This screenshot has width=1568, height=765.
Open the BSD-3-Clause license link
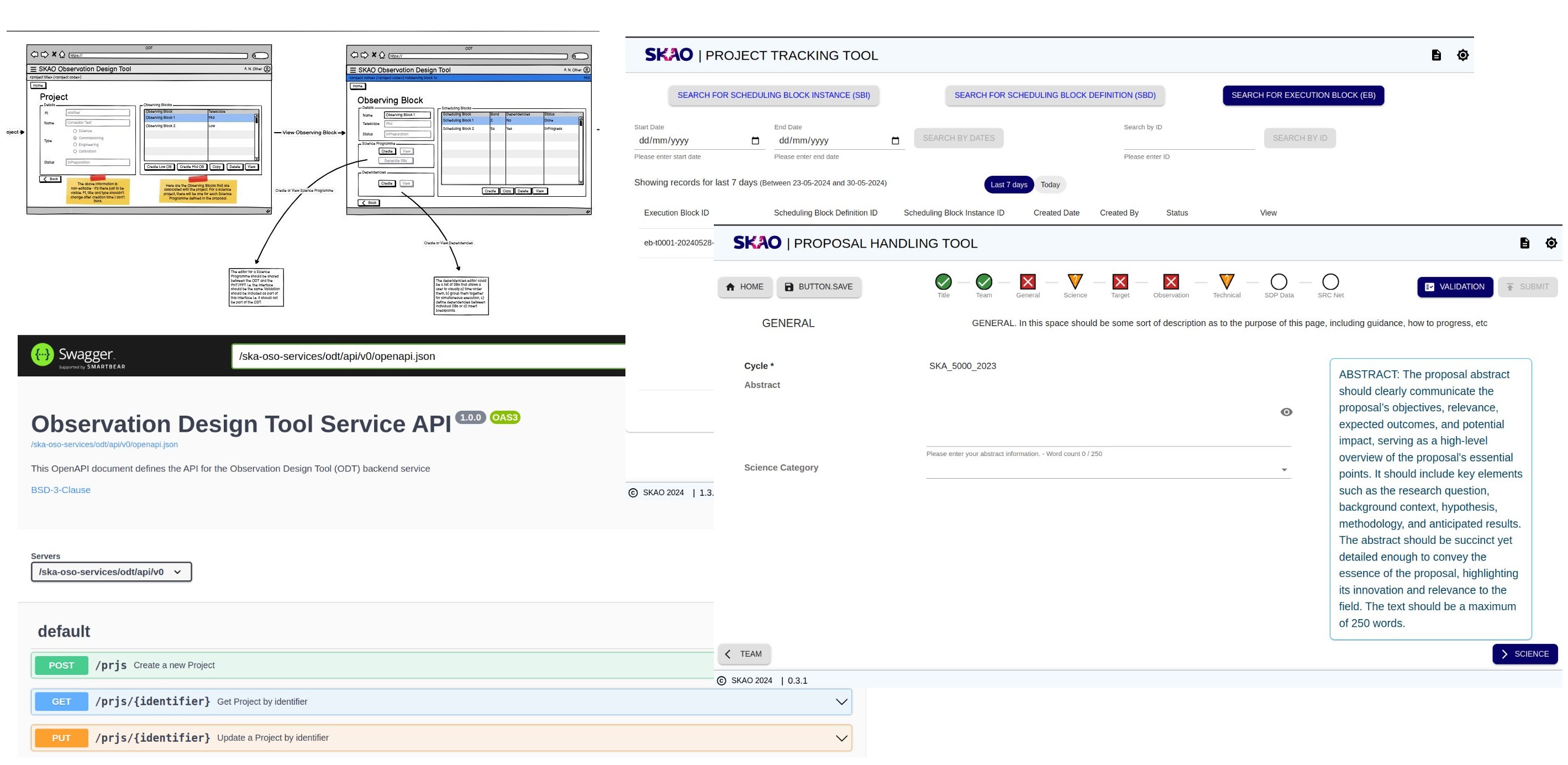(61, 490)
